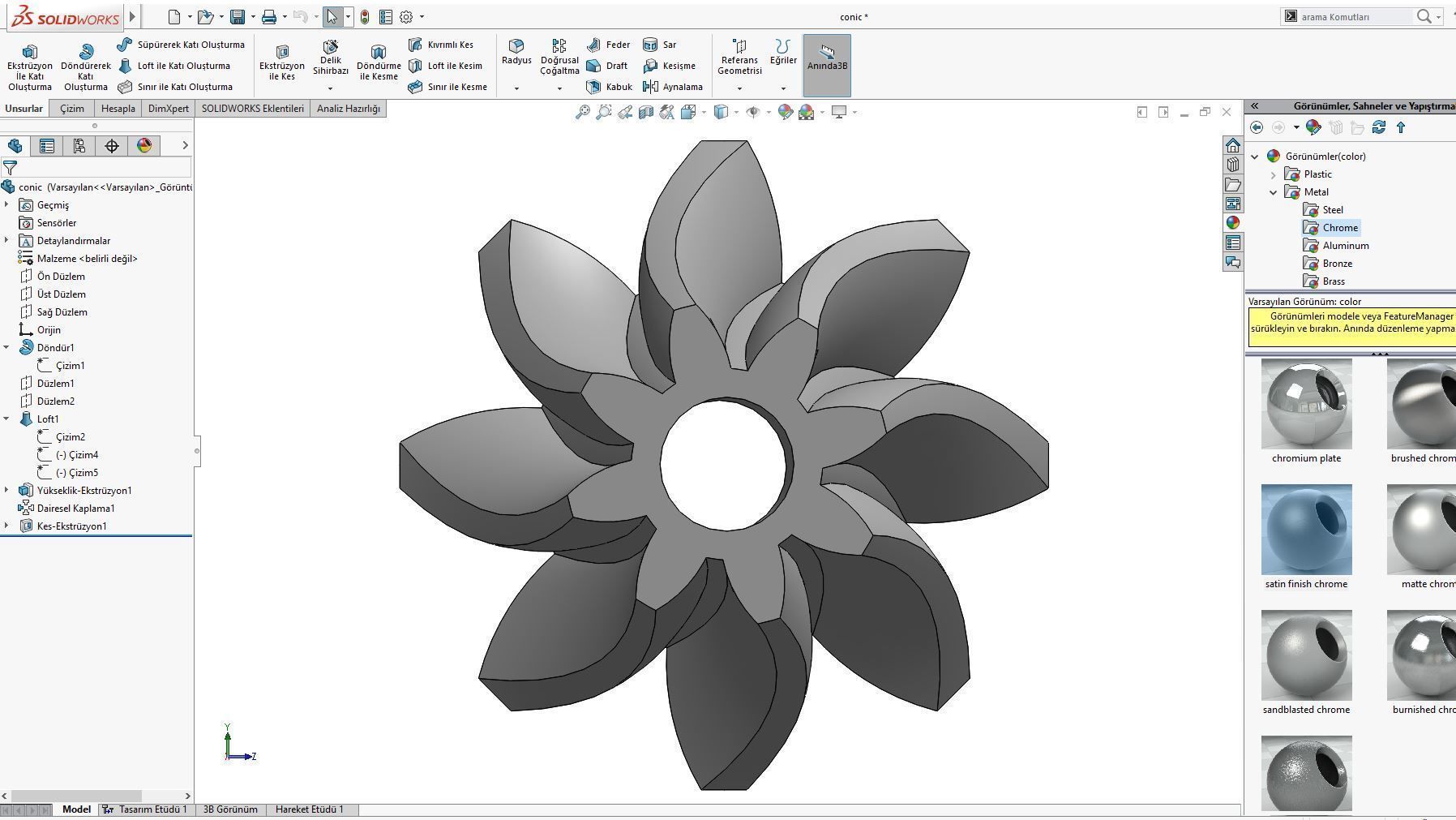Select Sınır ile Katı Oluşturma command
1456x820 pixels.
pyautogui.click(x=175, y=87)
